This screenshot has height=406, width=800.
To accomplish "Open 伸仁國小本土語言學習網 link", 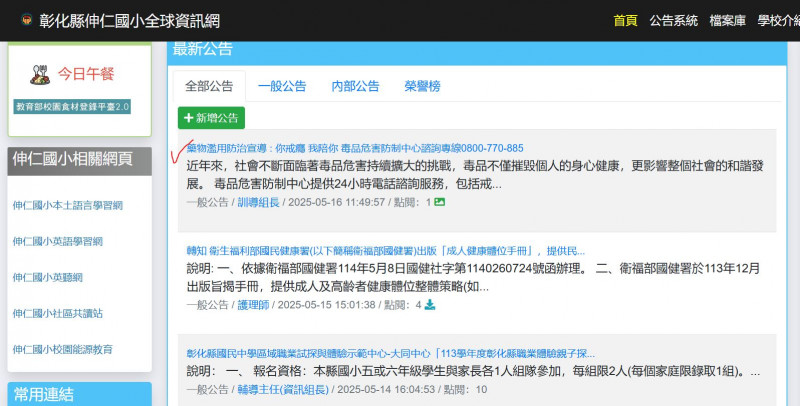I will pos(68,206).
